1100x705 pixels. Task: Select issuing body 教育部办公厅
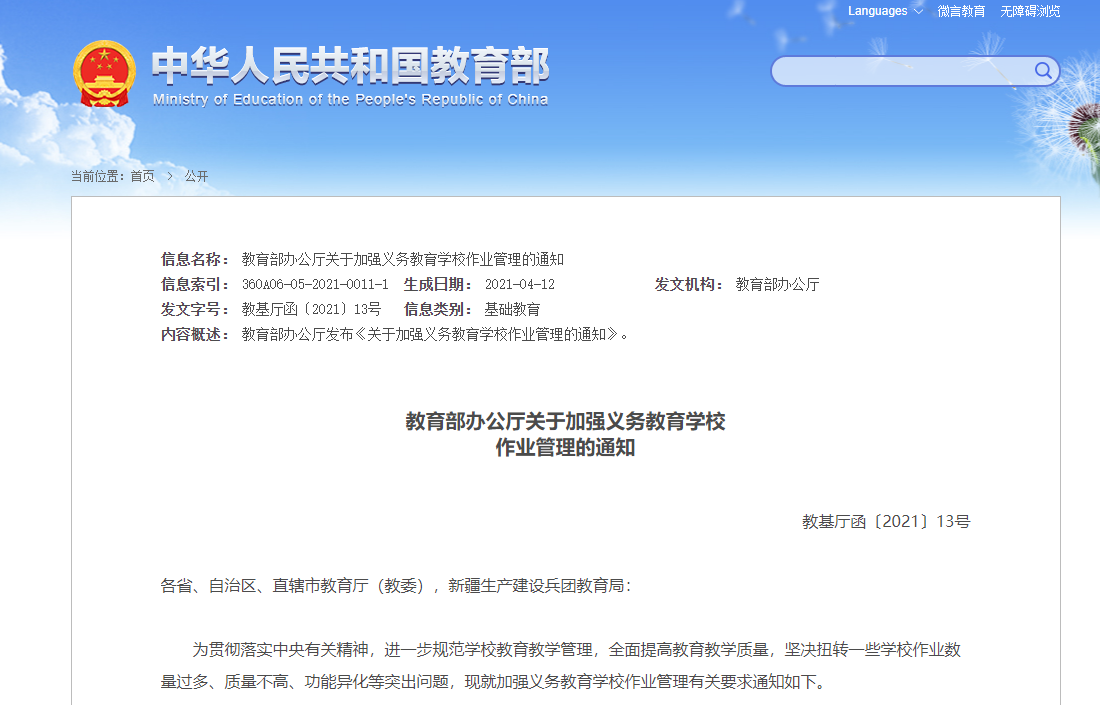coord(777,284)
